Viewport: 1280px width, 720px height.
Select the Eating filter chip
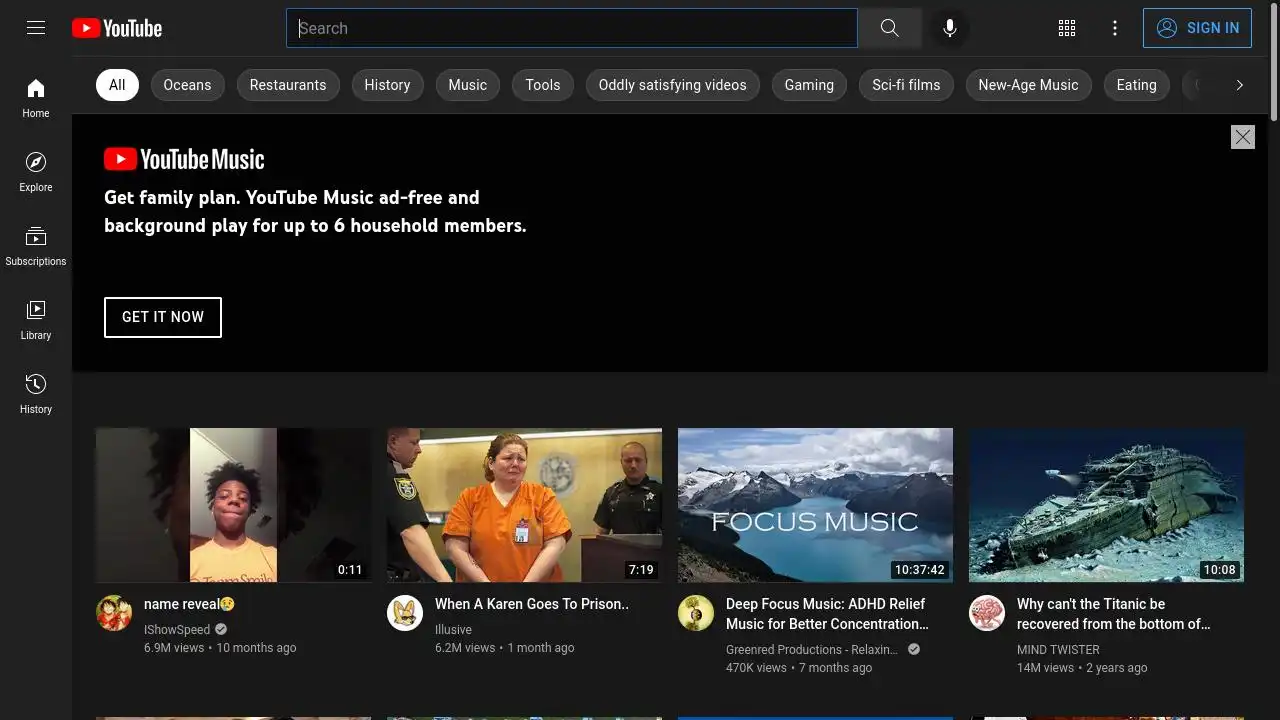click(x=1136, y=85)
